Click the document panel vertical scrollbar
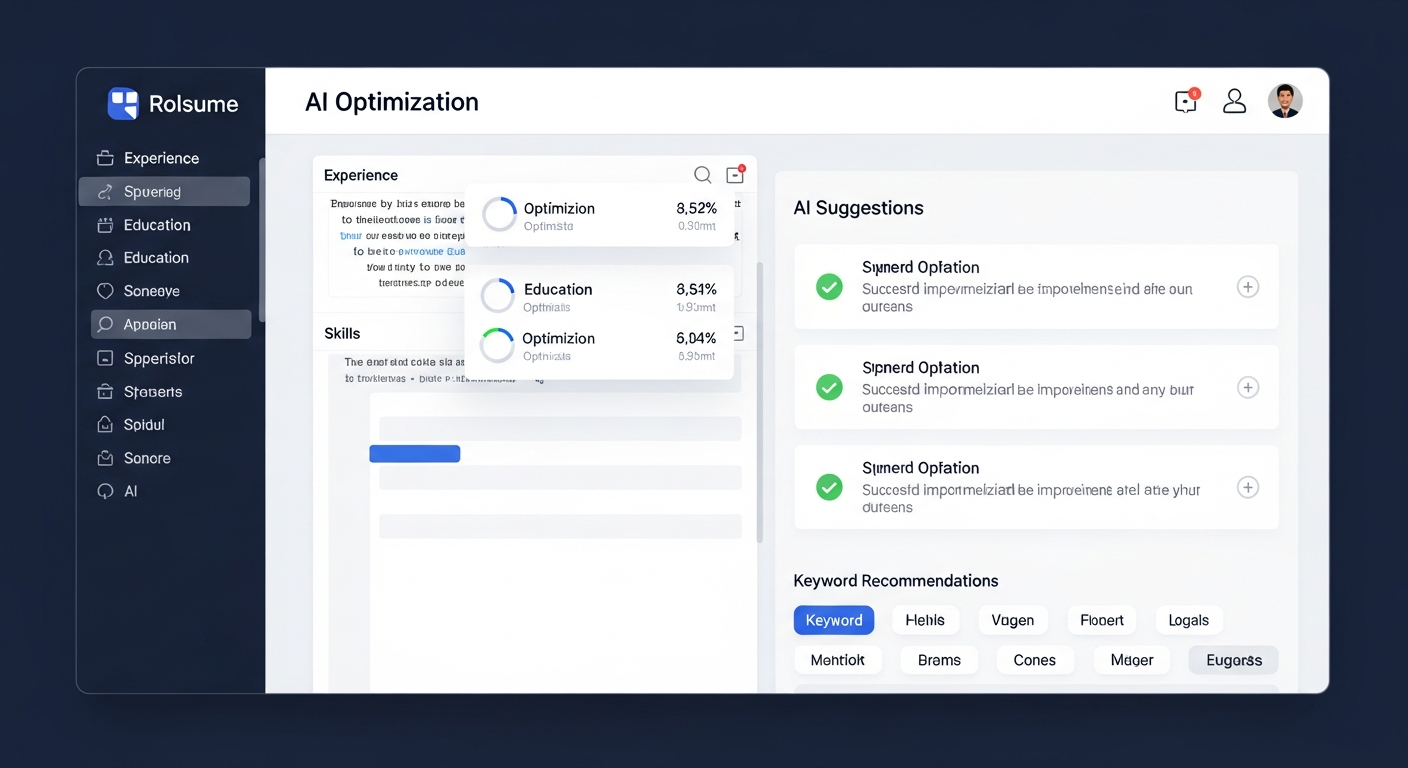Screen dimensions: 1408x768 pos(760,402)
